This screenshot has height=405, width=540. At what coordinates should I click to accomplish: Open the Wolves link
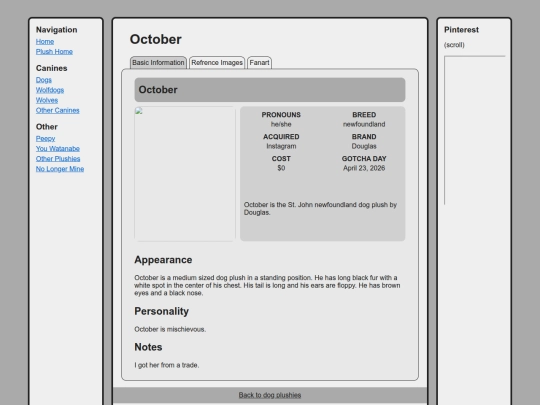pos(47,100)
